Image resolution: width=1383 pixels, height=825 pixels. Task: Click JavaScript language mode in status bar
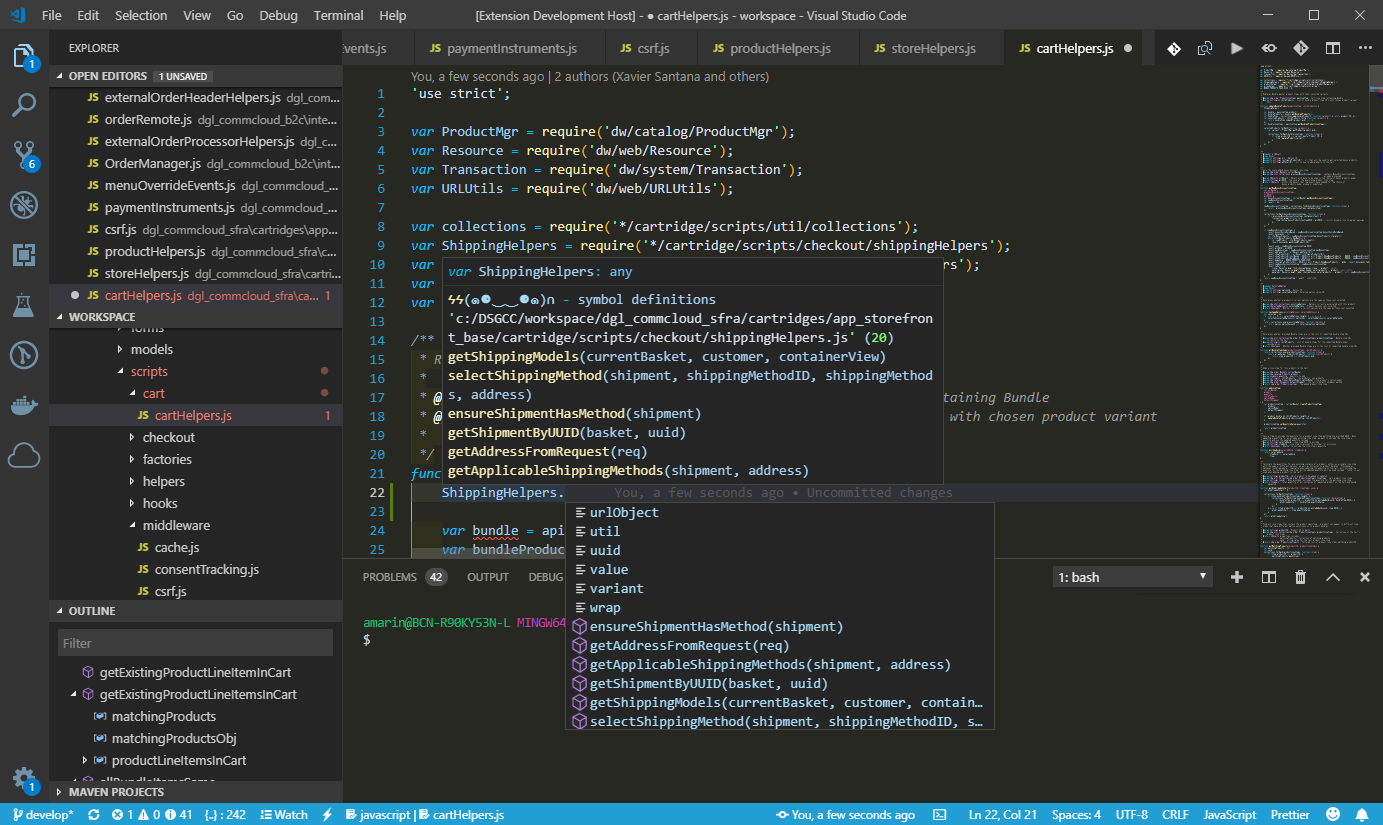click(x=1229, y=815)
